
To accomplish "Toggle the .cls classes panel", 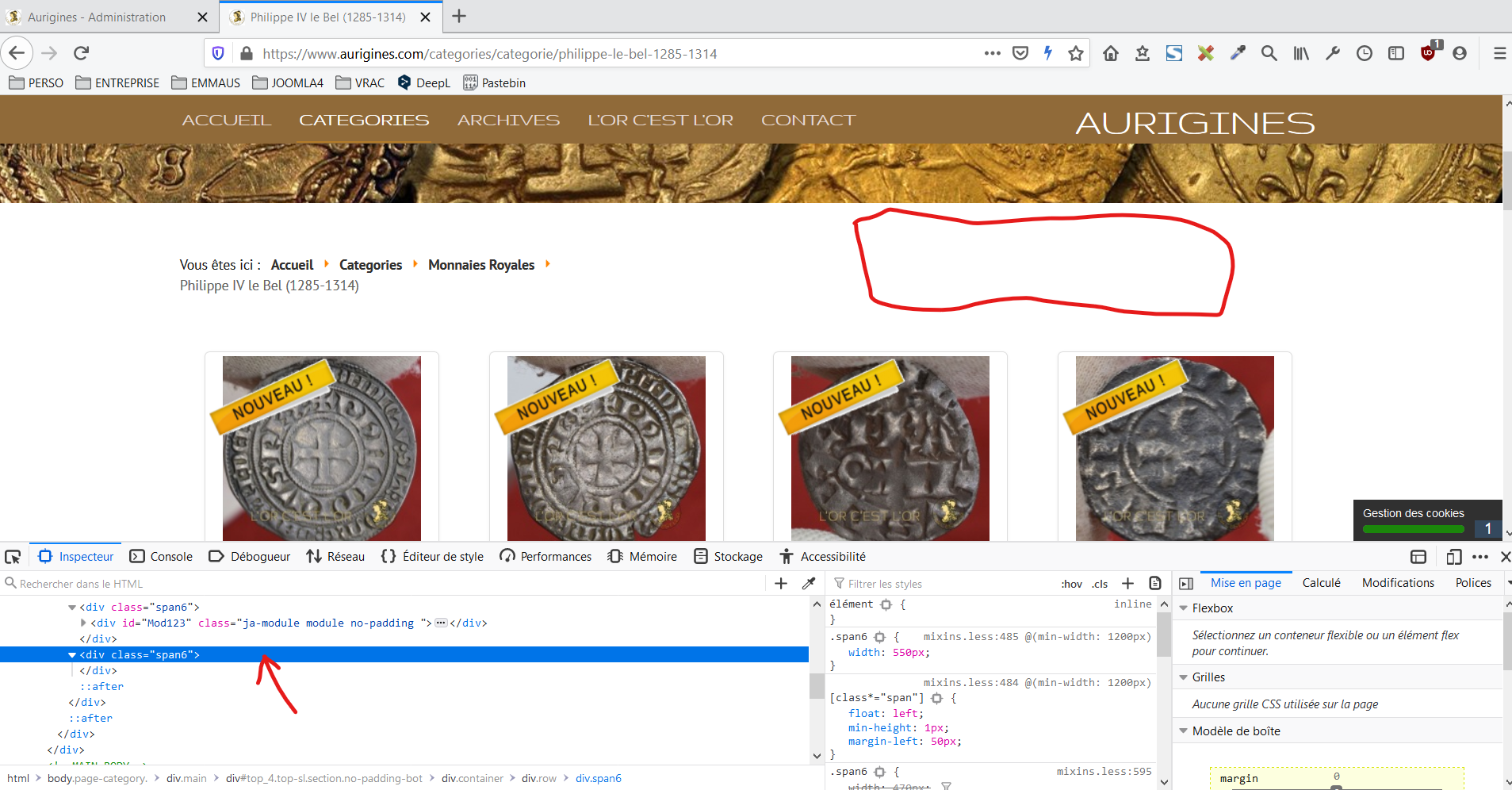I will pos(1101,584).
